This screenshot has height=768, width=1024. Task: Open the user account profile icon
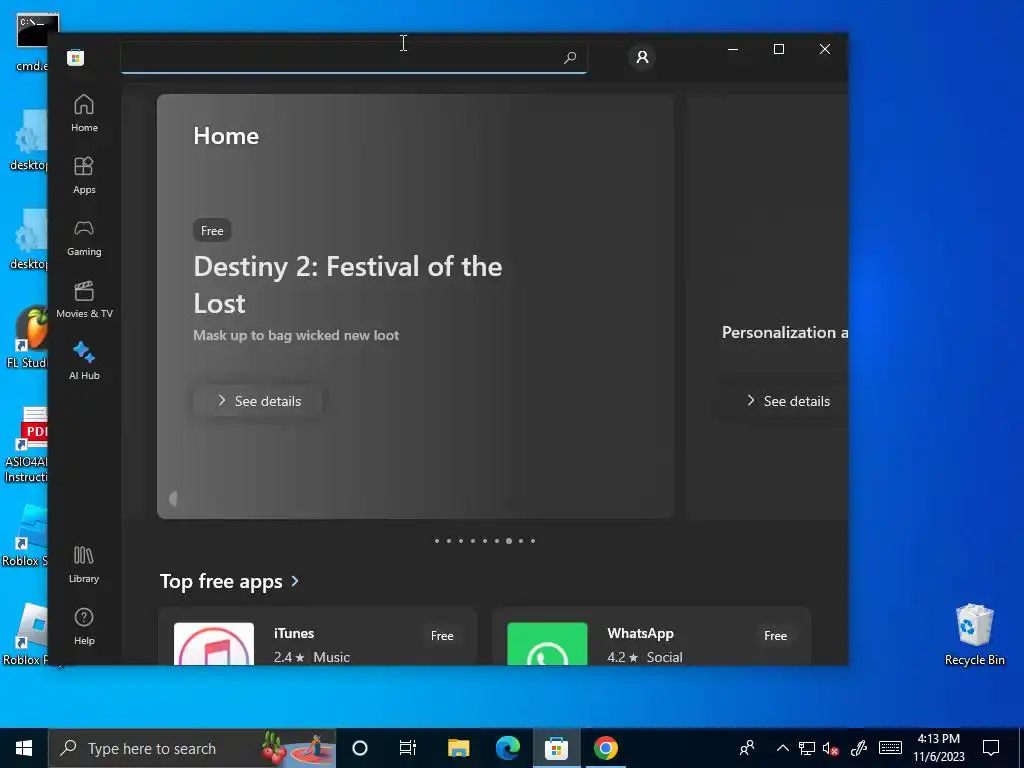click(643, 57)
